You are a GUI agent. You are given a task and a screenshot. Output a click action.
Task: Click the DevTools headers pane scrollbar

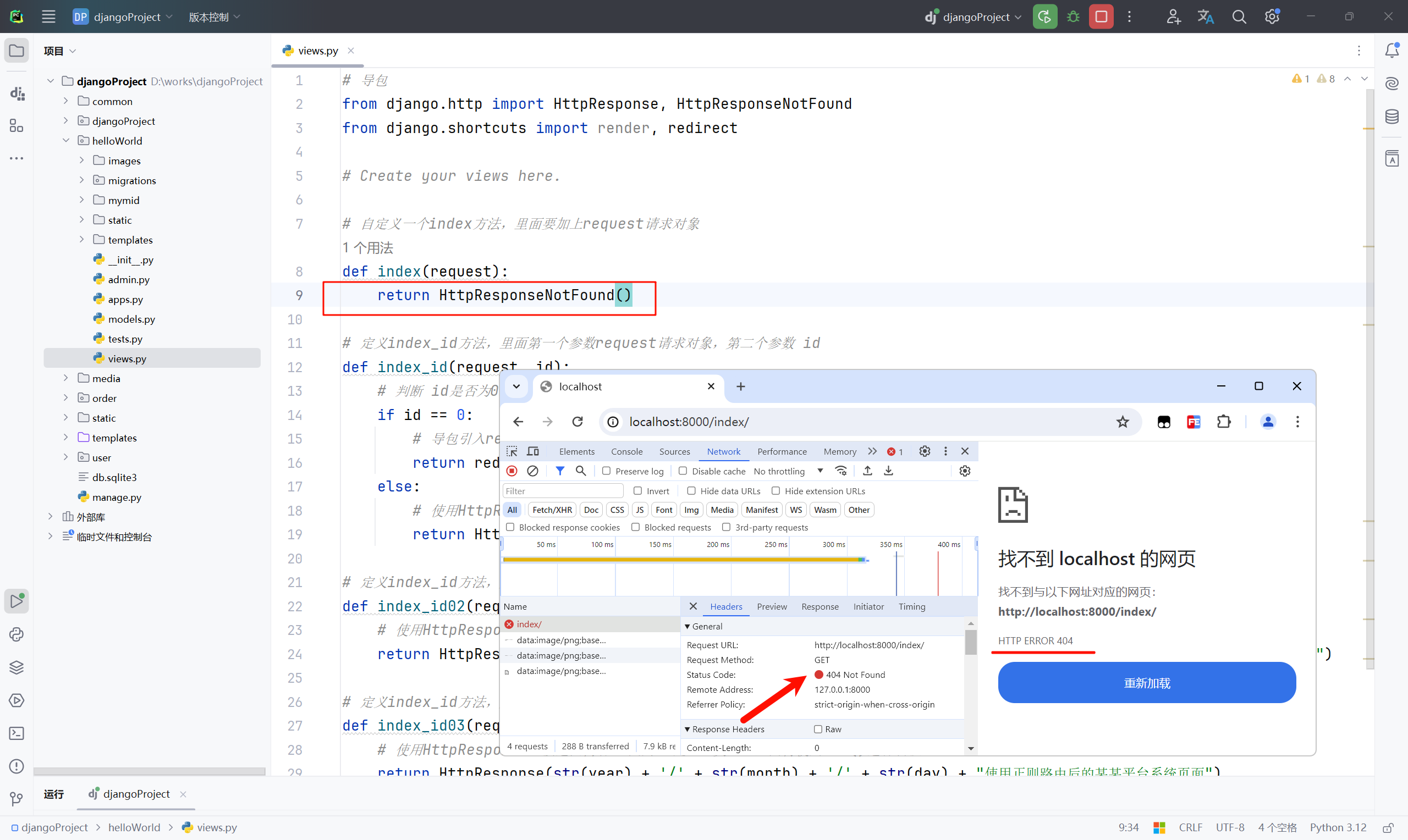coord(971,643)
